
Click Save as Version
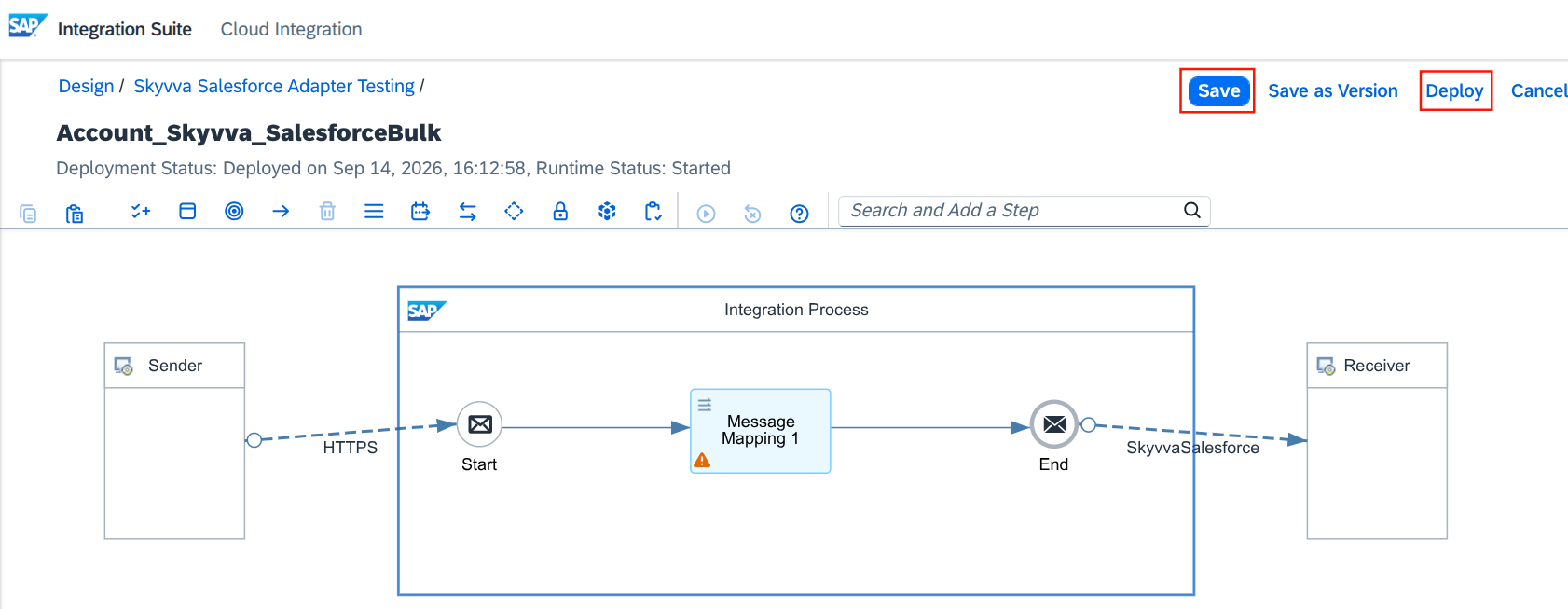1333,91
